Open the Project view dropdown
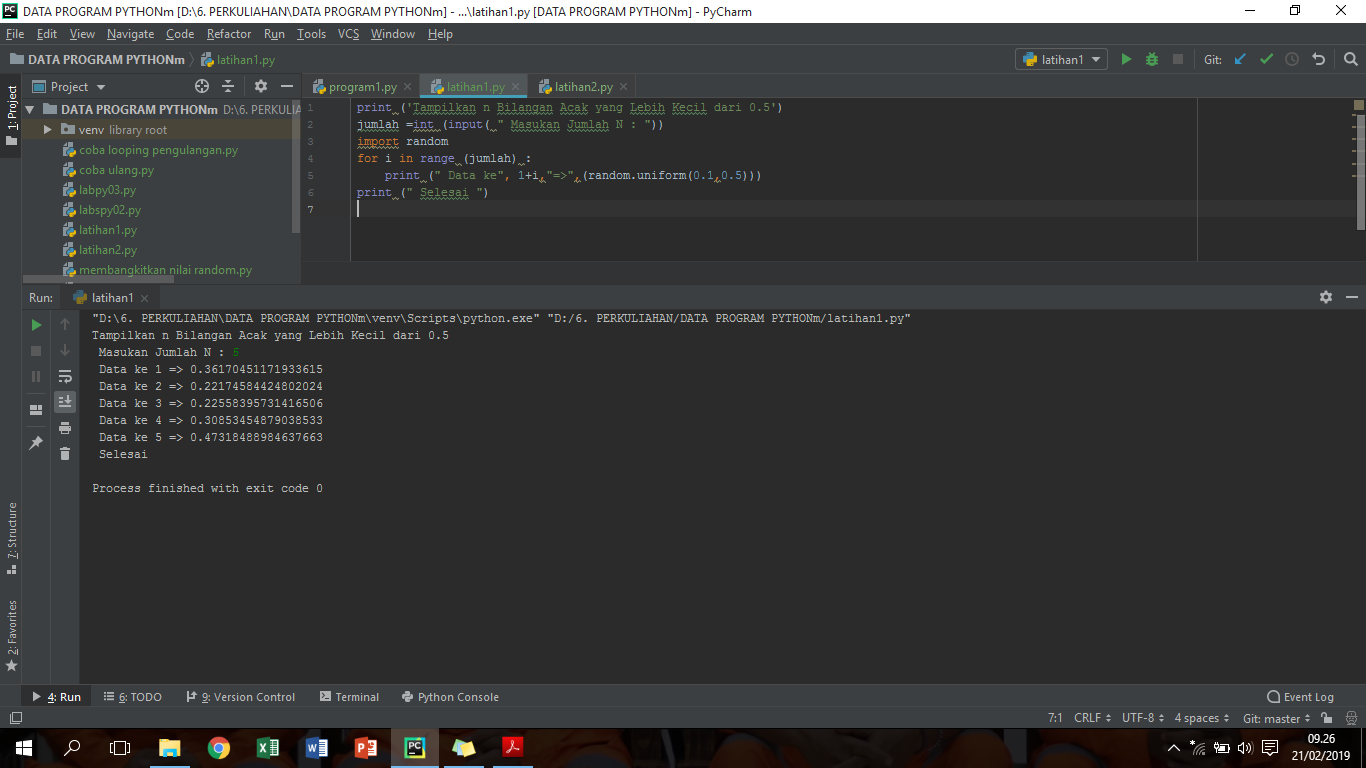1366x768 pixels. coord(70,87)
